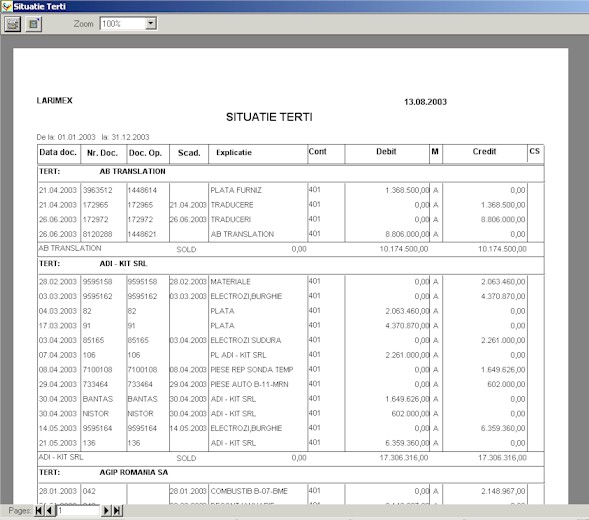Click the 100% zoom combo box
Viewport: 589px width, 520px height.
click(x=128, y=23)
